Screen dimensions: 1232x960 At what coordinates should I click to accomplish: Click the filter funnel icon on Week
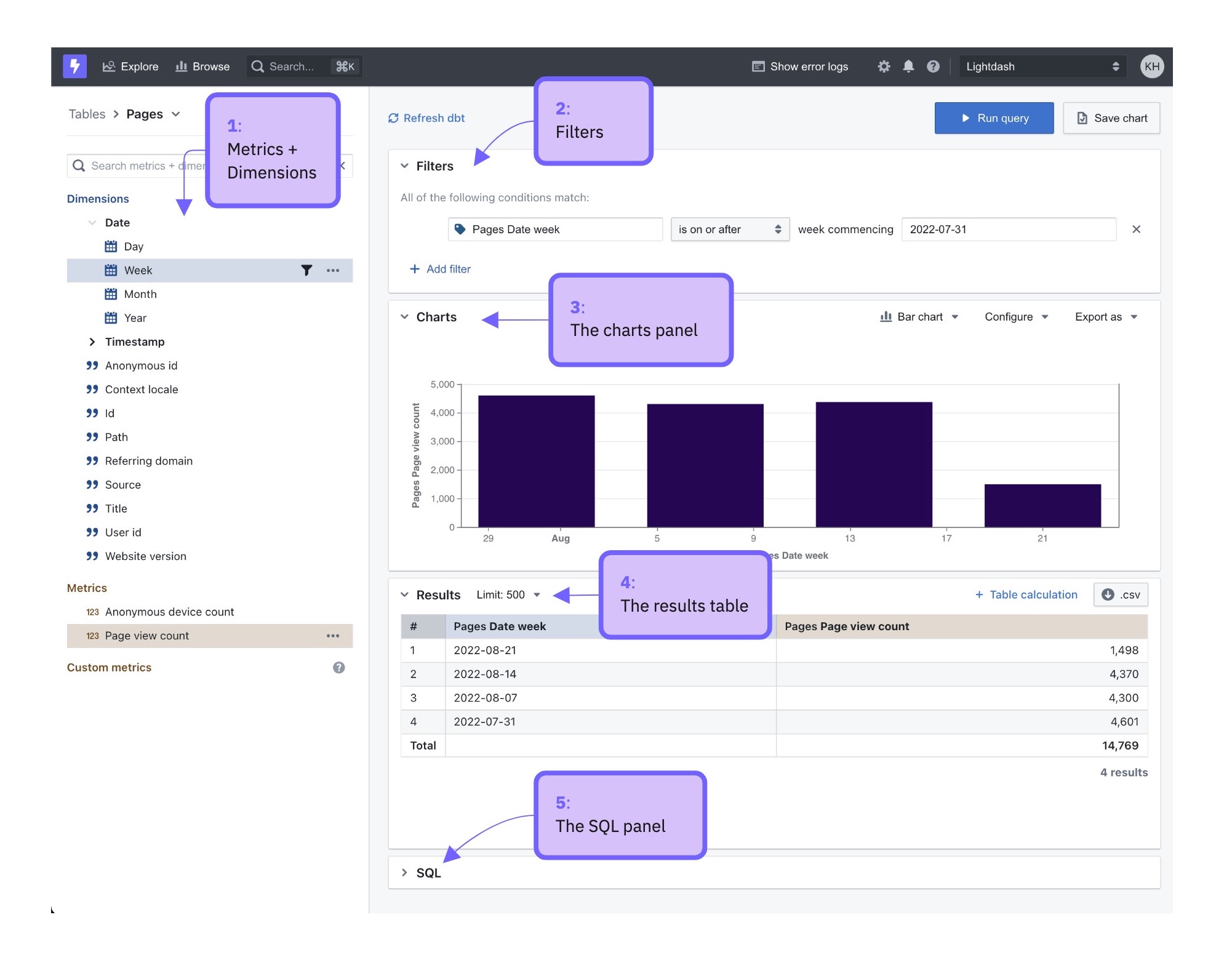pyautogui.click(x=306, y=270)
